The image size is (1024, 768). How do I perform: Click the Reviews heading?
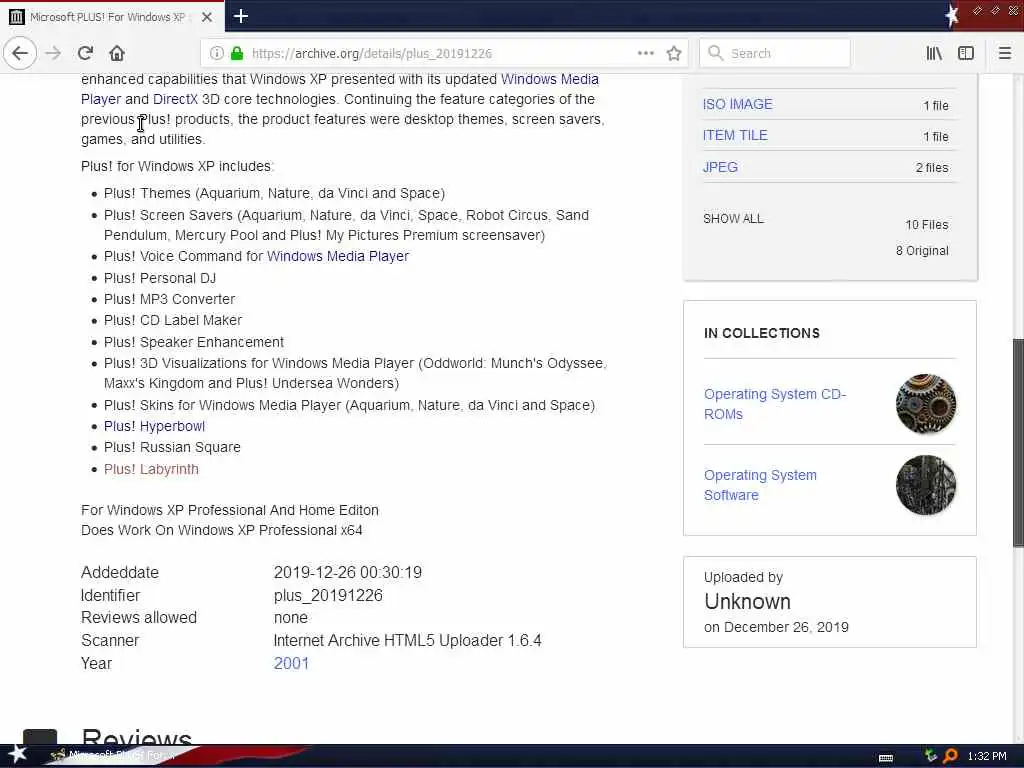[x=136, y=737]
